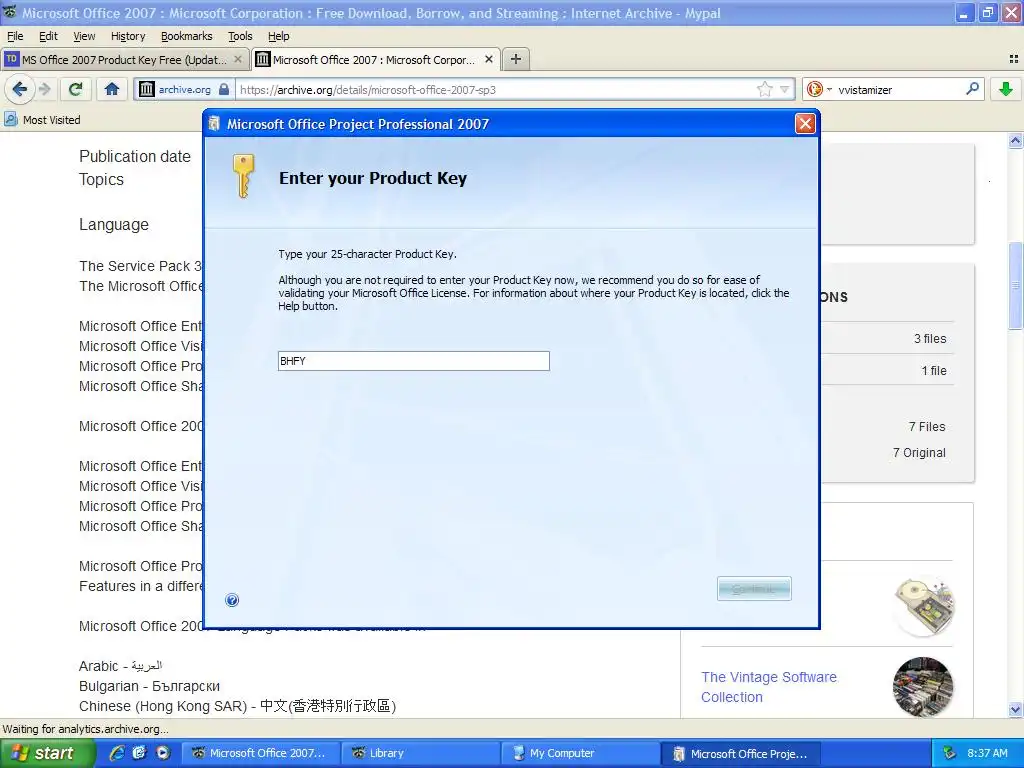
Task: Click the archive.org site identity icon
Action: (x=147, y=89)
